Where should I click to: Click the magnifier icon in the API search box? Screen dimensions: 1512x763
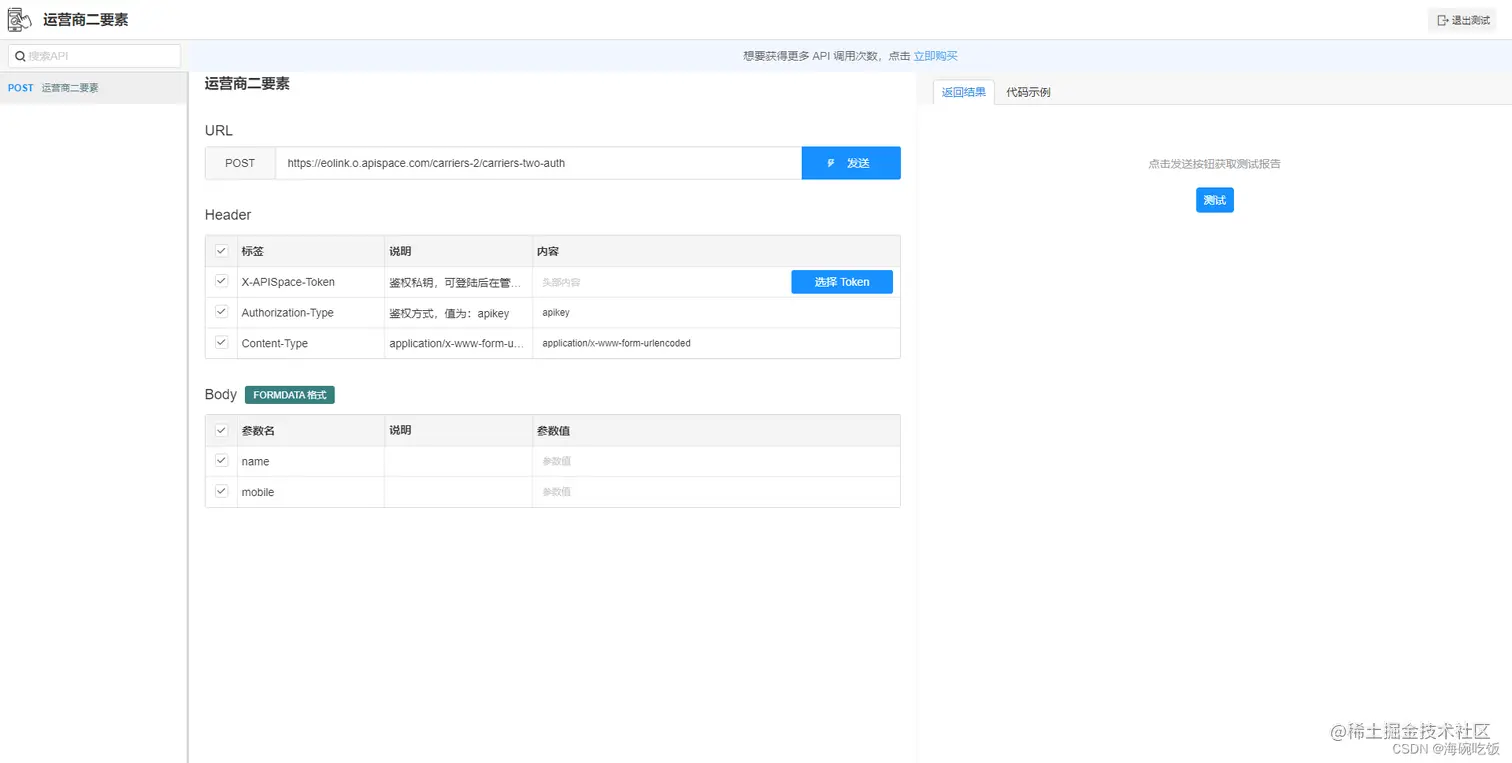pyautogui.click(x=20, y=55)
